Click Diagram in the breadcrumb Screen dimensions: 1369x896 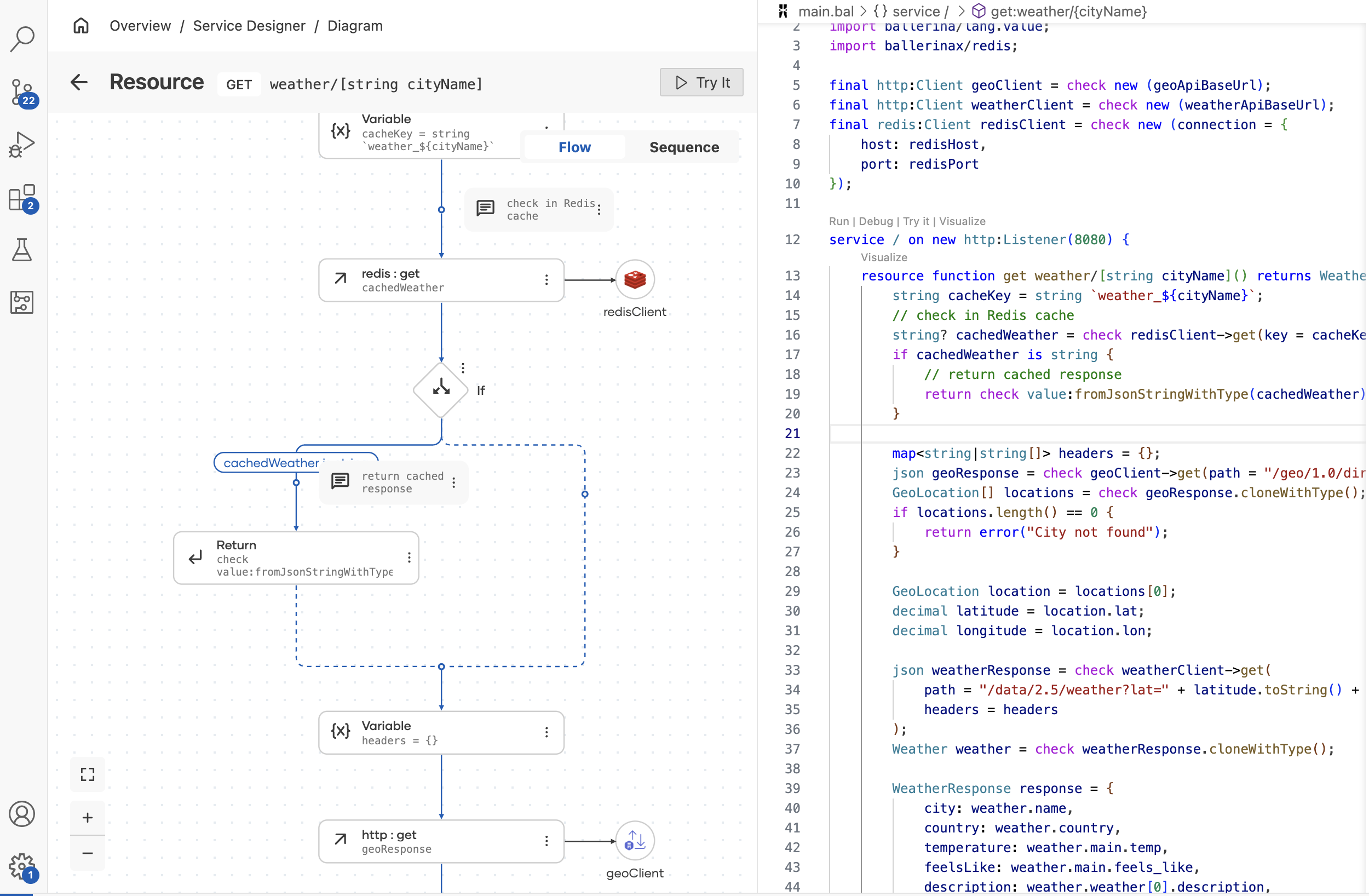pos(355,26)
